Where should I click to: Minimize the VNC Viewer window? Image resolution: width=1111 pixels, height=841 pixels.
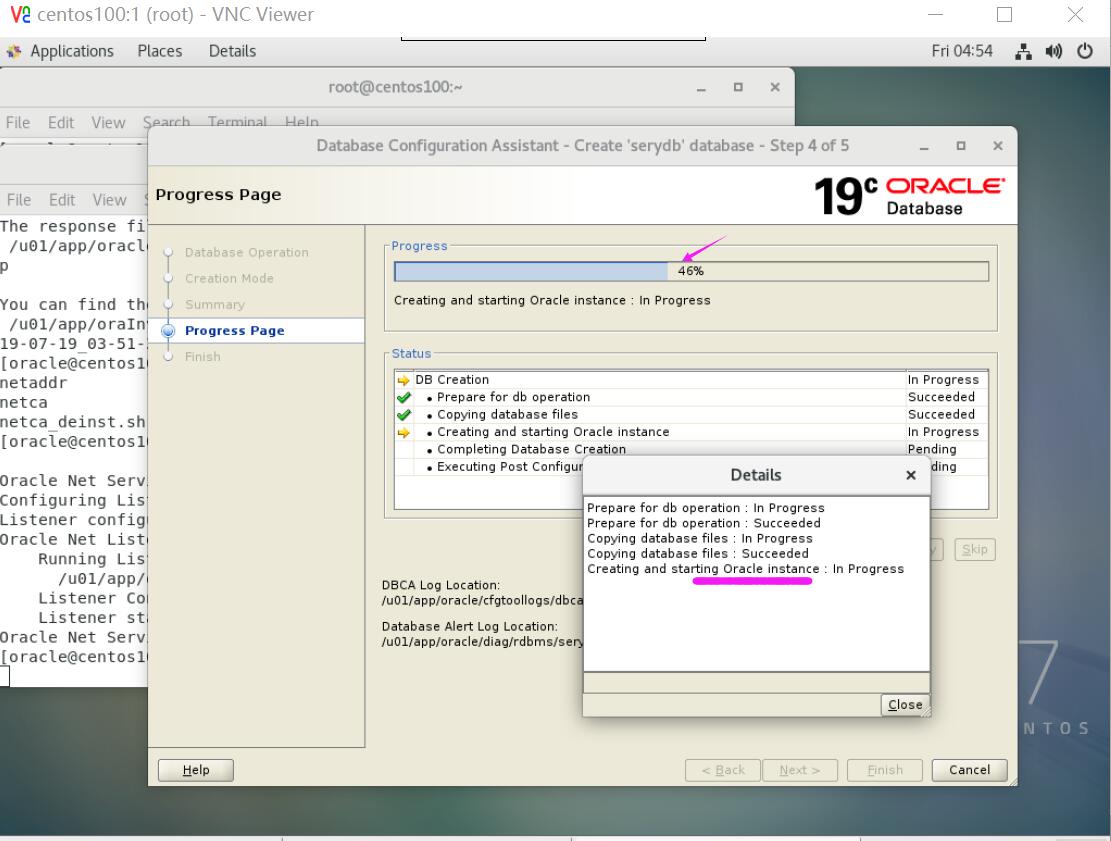(935, 14)
